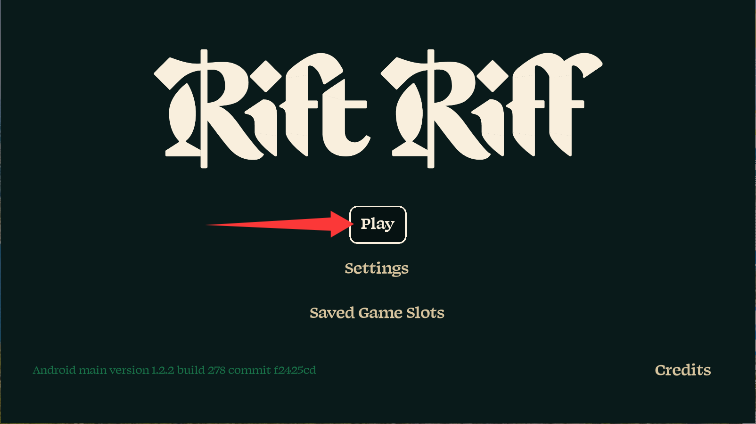Start the game with the Play button
The width and height of the screenshot is (756, 424).
[378, 225]
